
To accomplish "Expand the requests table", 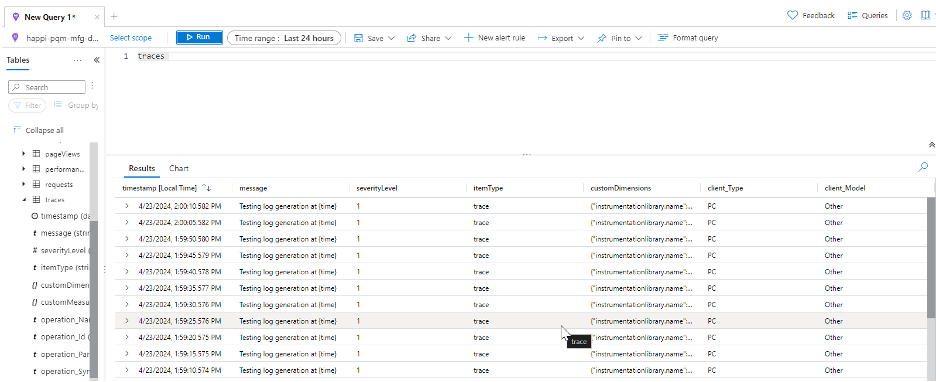I will [23, 184].
